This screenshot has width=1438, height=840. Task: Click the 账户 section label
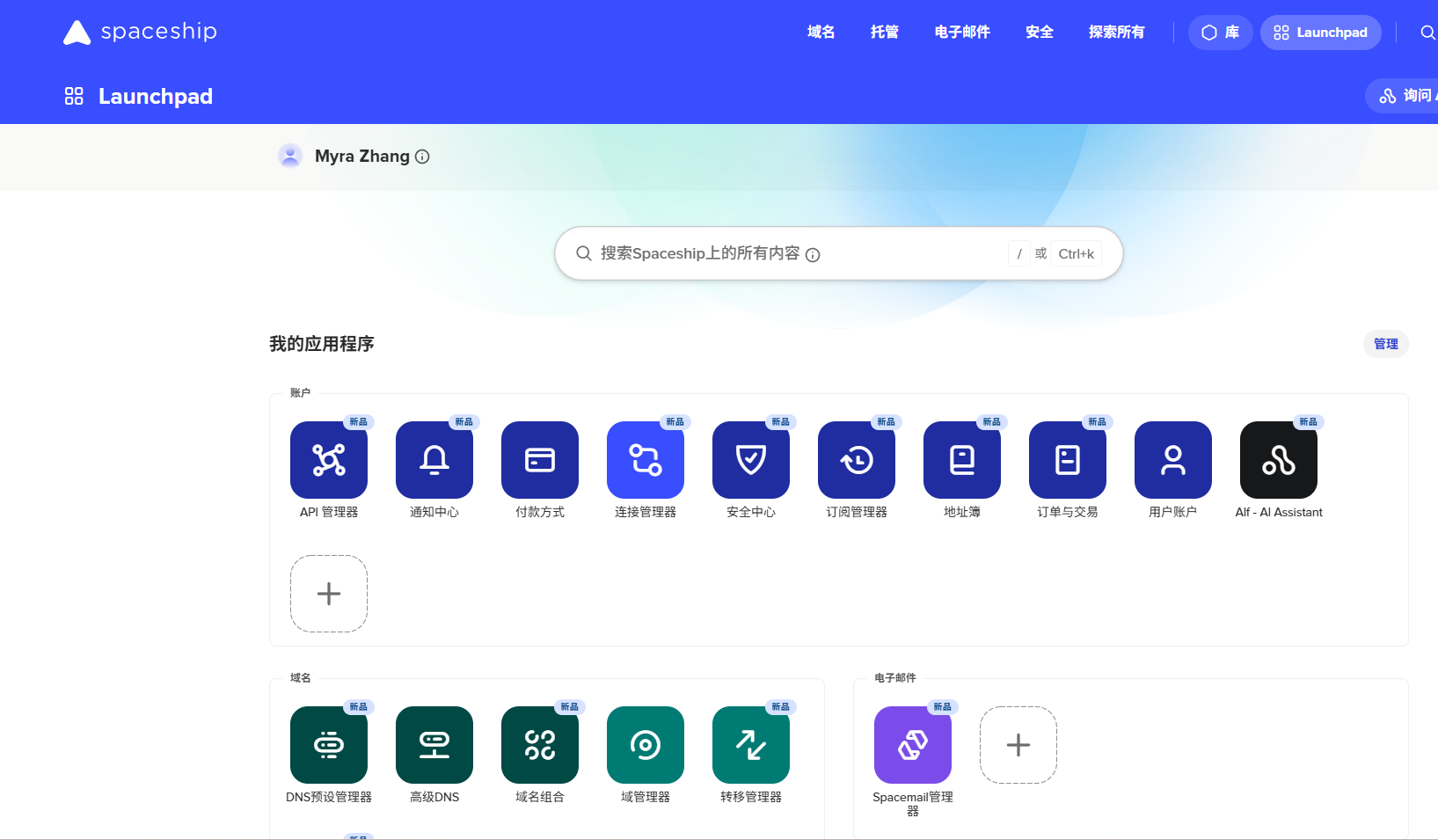300,393
